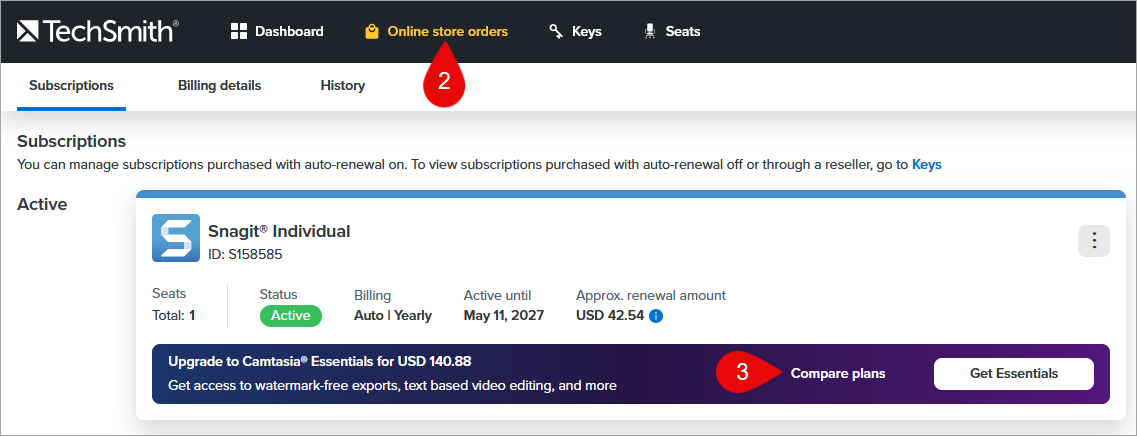Select the Subscriptions tab
Viewport: 1137px width, 436px height.
[x=71, y=86]
